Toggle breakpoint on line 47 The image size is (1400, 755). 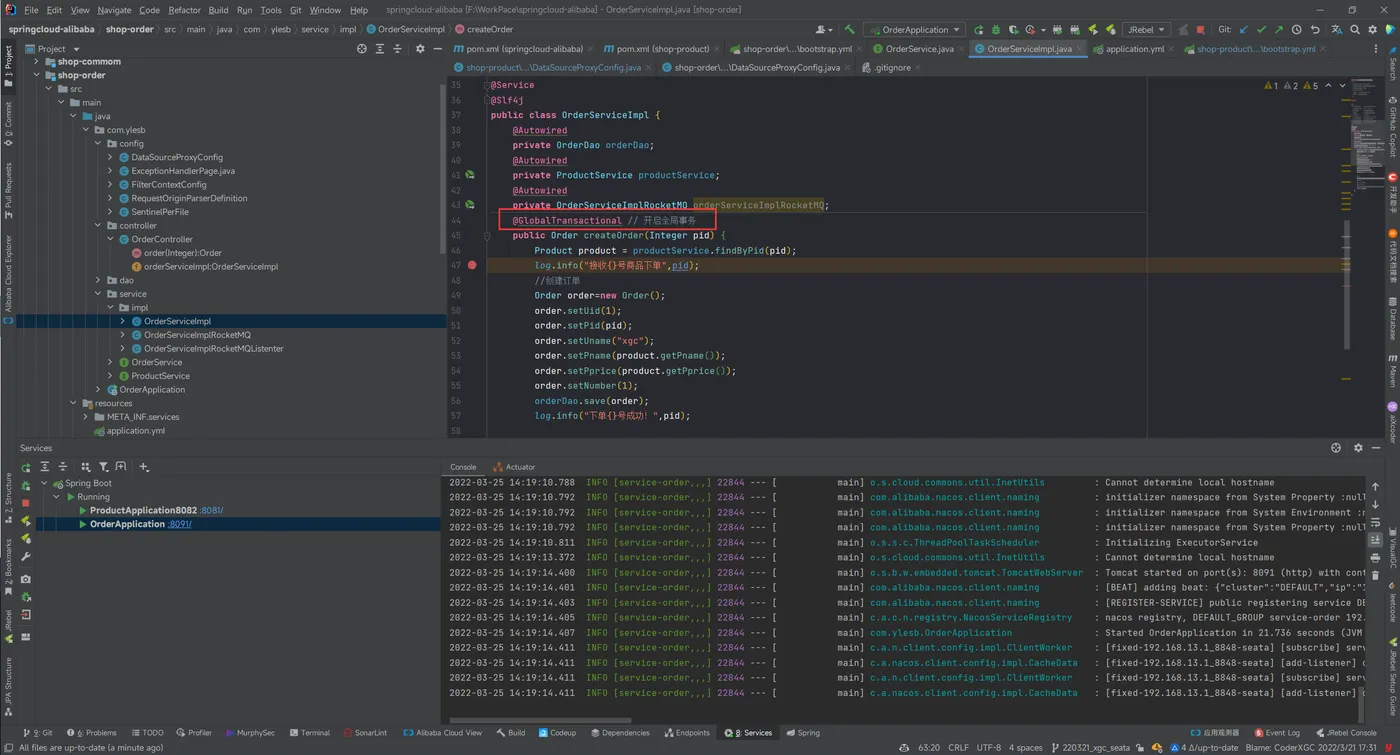pos(472,266)
